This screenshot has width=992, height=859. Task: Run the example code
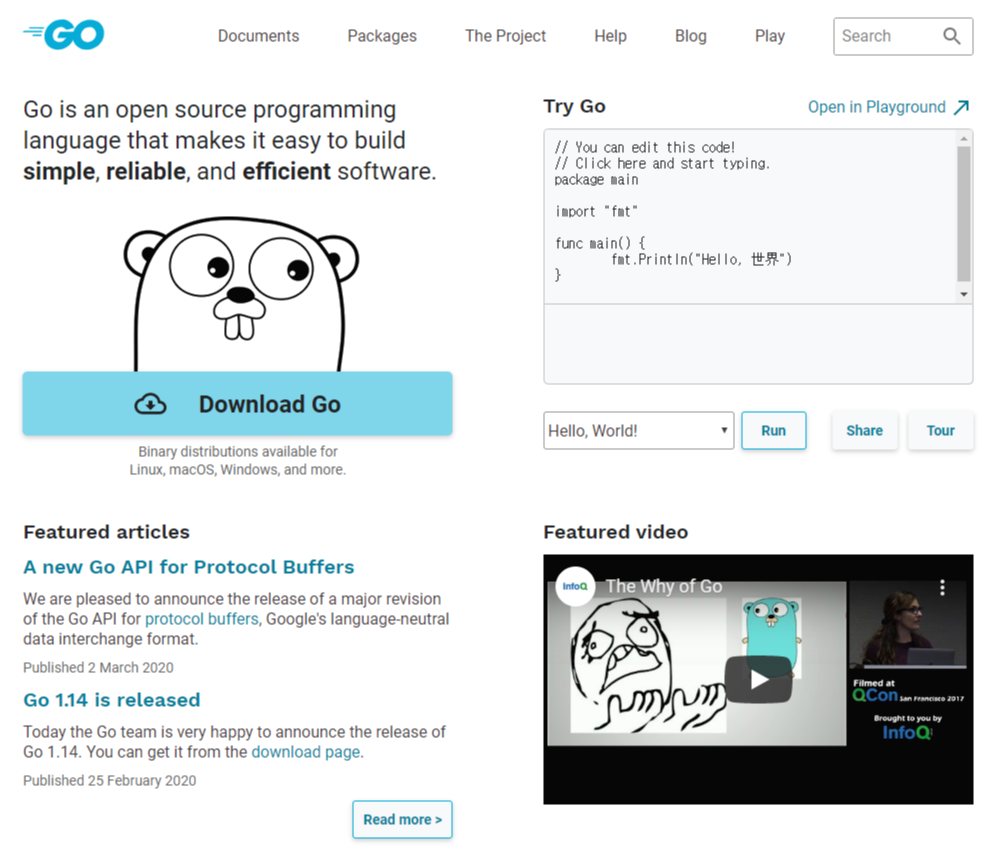tap(773, 431)
